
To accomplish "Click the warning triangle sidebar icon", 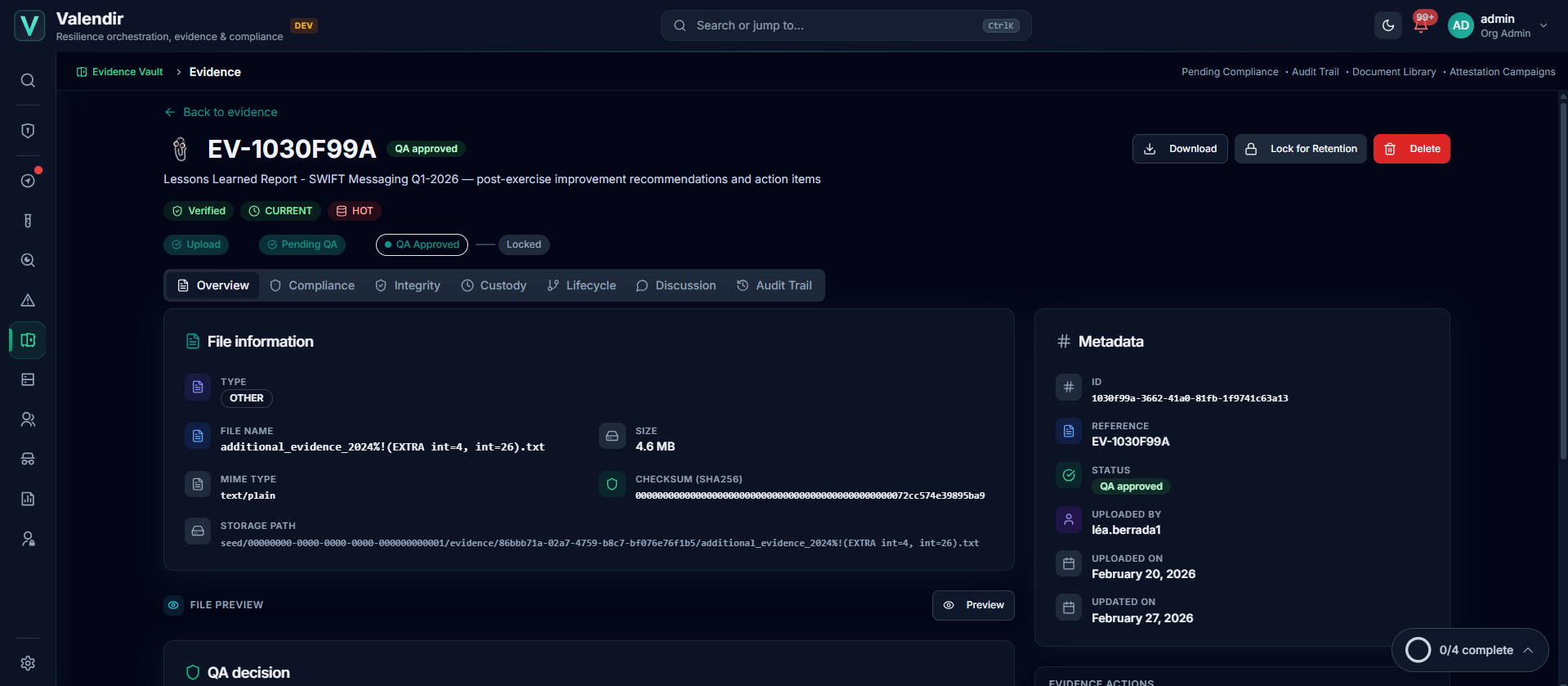I will tap(28, 300).
